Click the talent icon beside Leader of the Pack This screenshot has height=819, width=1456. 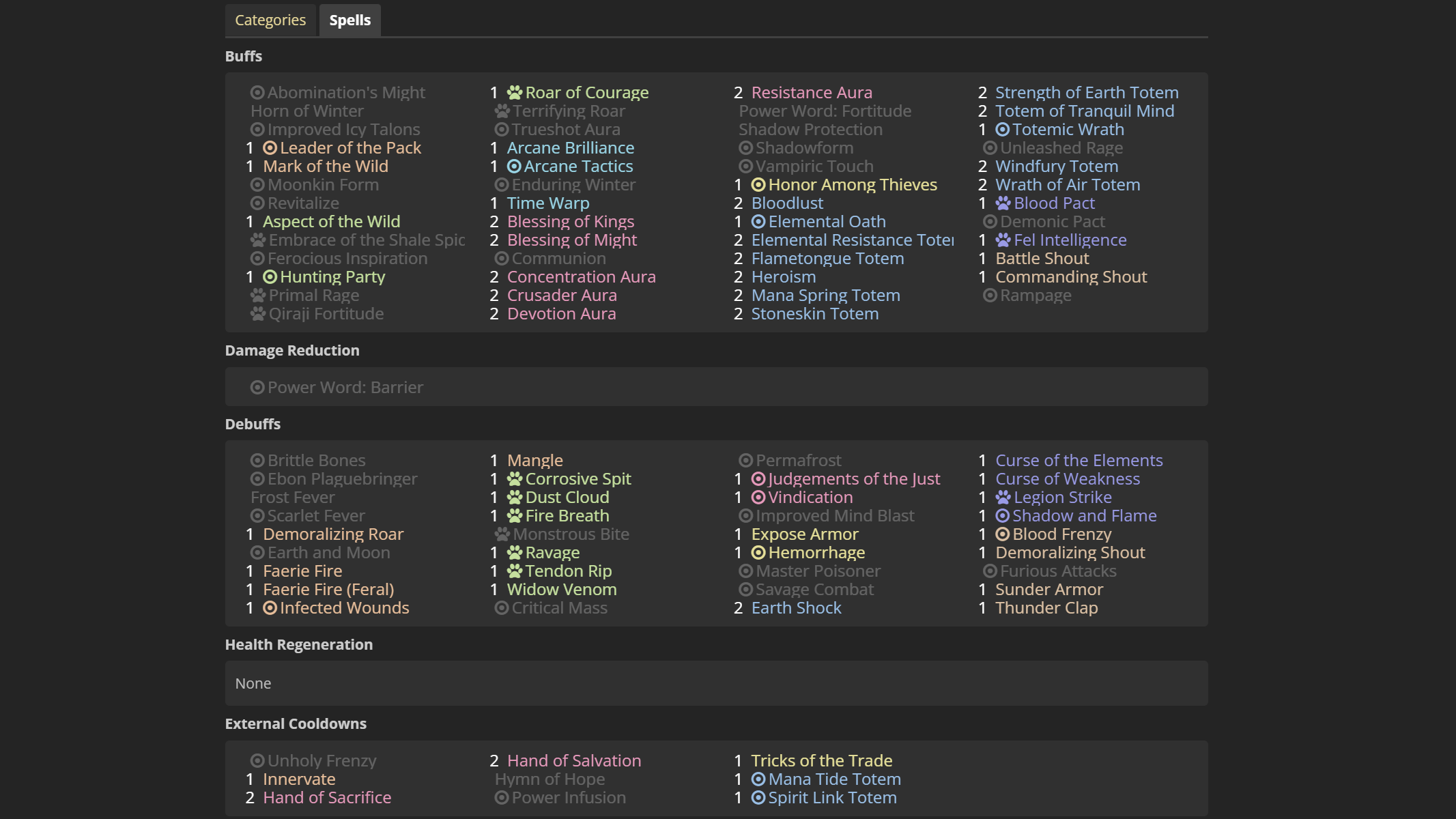[x=270, y=148]
